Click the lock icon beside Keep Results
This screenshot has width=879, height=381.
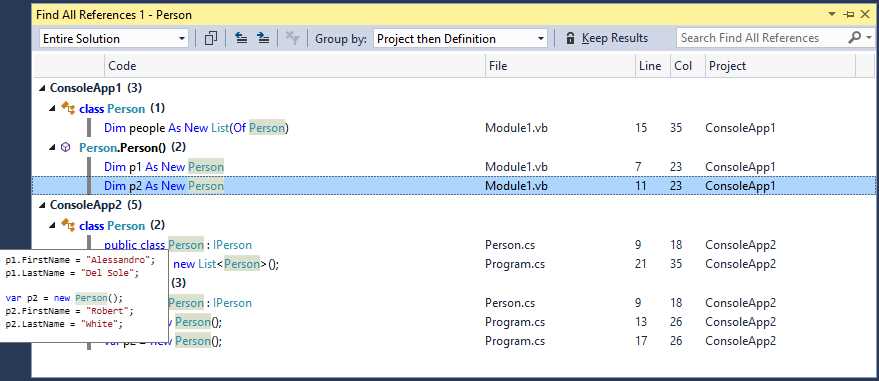point(570,39)
